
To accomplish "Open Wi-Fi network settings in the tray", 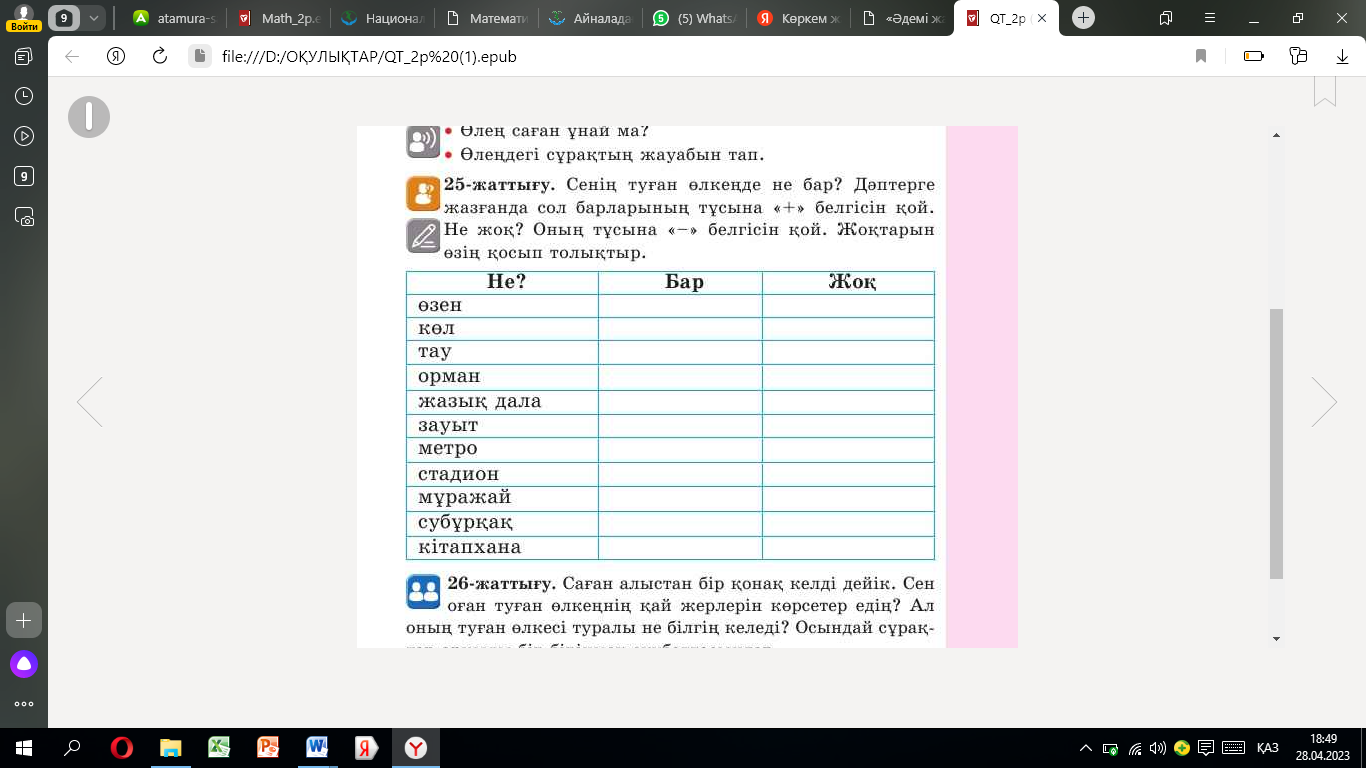I will point(1135,748).
